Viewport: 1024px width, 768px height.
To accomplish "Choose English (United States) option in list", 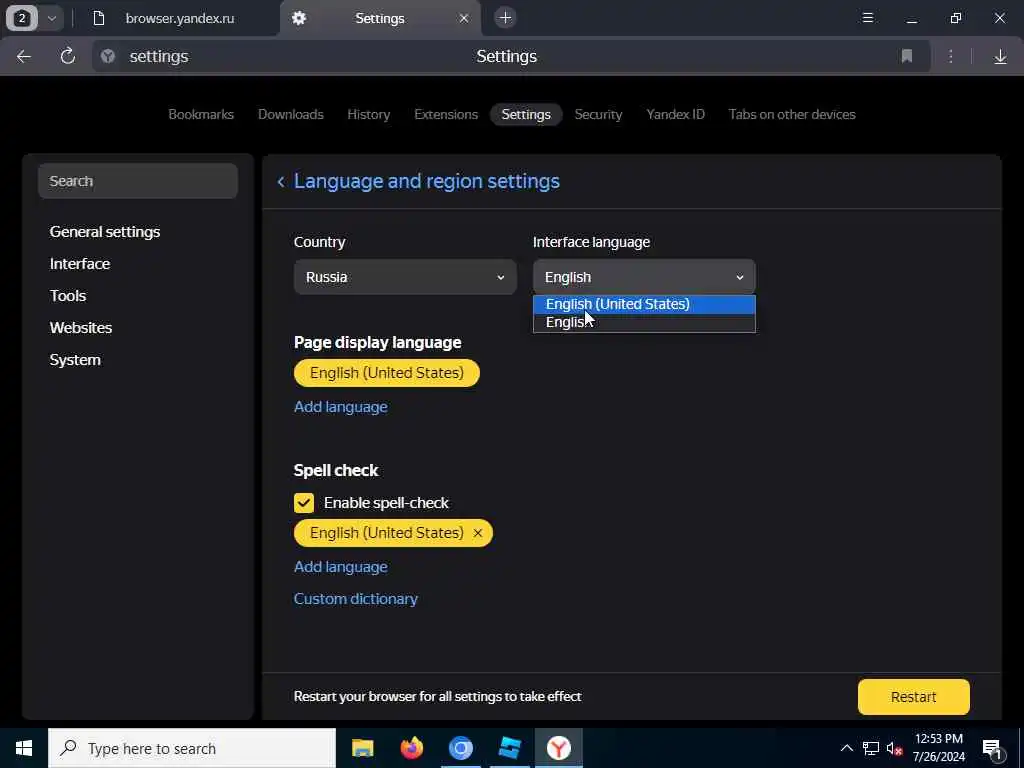I will [644, 304].
